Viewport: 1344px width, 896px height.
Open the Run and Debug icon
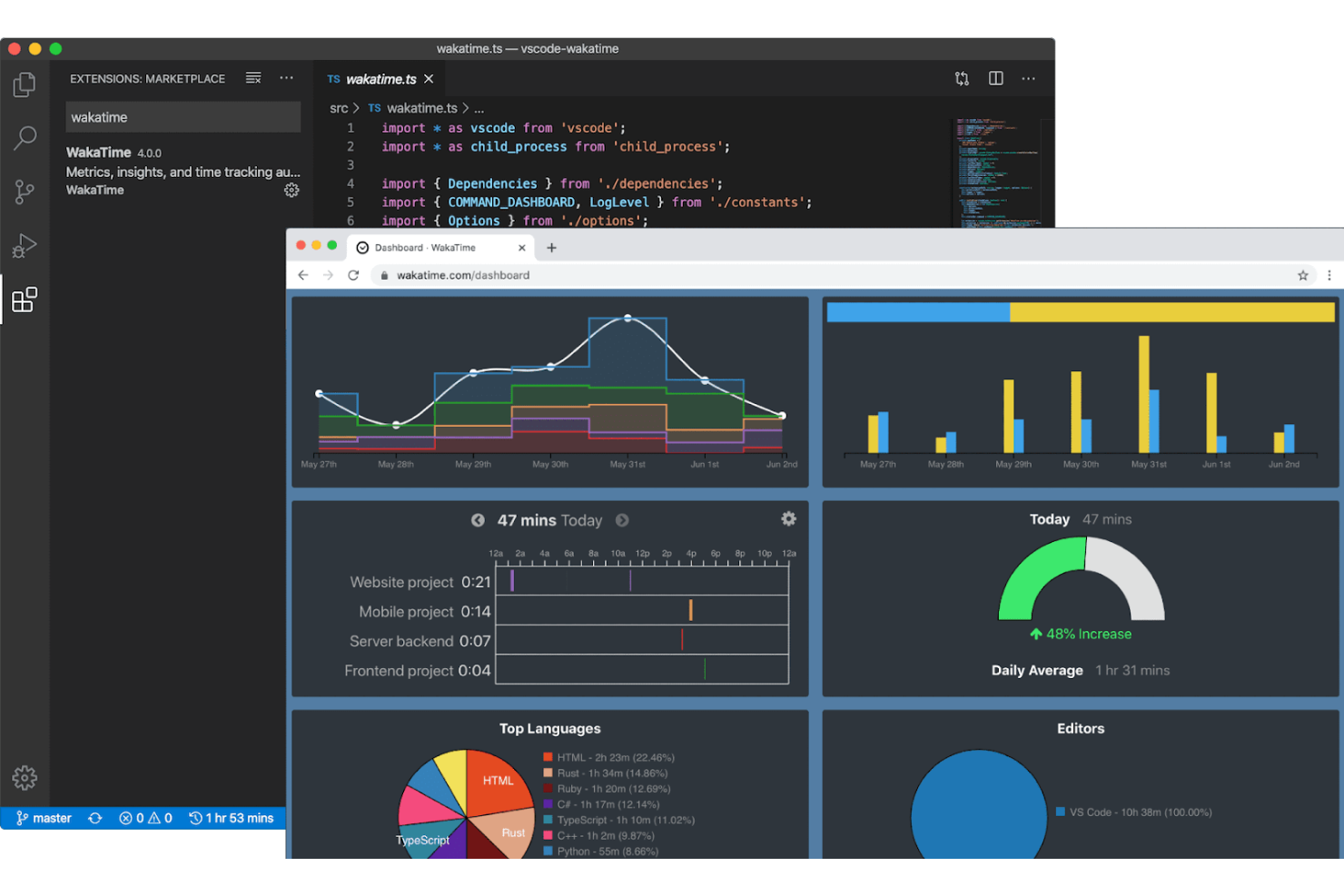pyautogui.click(x=25, y=245)
